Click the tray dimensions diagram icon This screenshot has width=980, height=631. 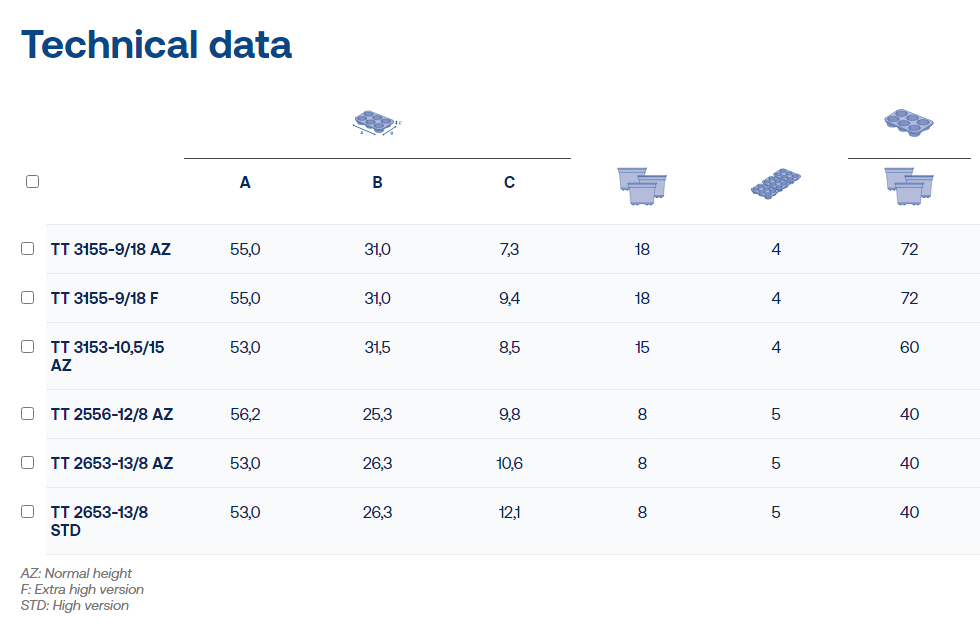377,123
